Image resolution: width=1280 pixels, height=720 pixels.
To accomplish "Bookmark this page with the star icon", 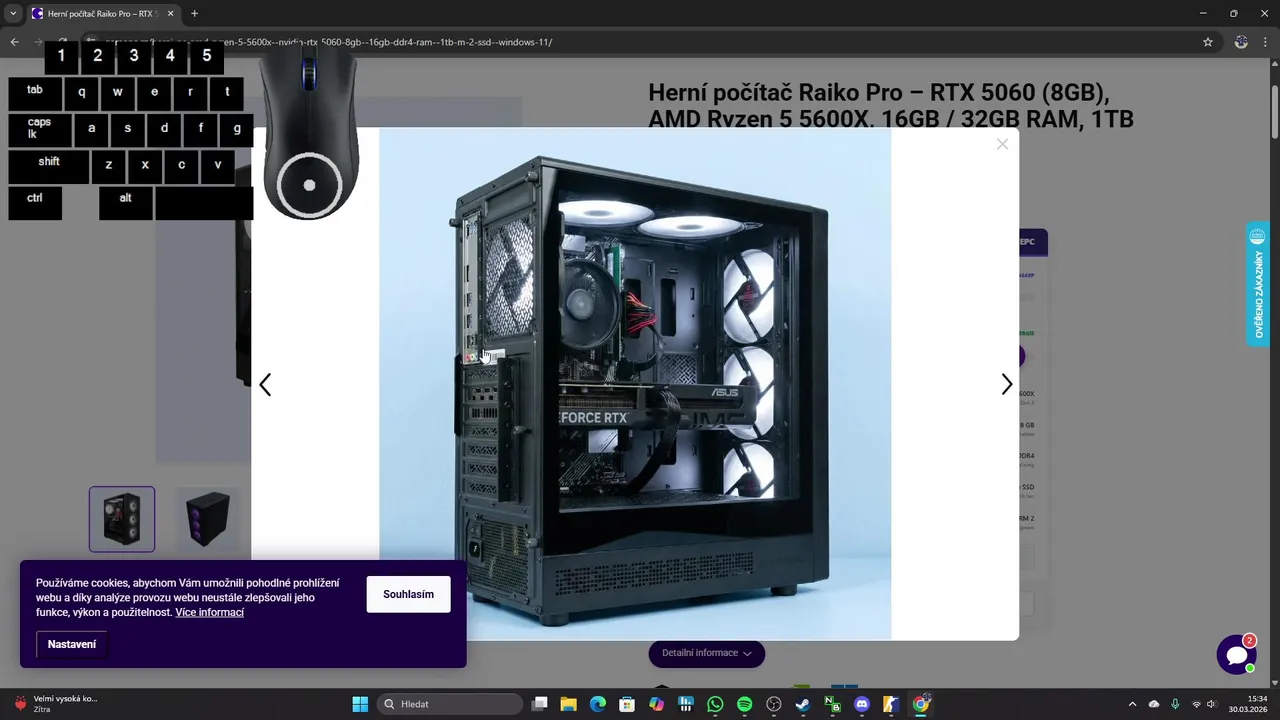I will coord(1208,42).
